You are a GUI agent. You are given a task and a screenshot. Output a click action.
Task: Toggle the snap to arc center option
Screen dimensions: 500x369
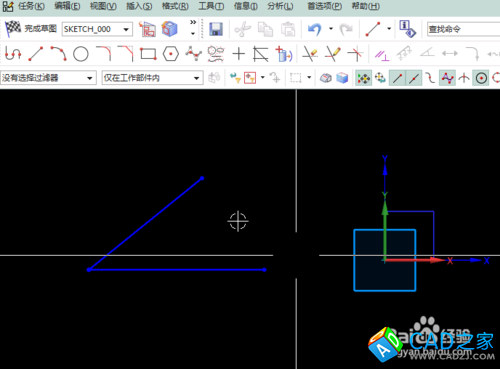(481, 78)
